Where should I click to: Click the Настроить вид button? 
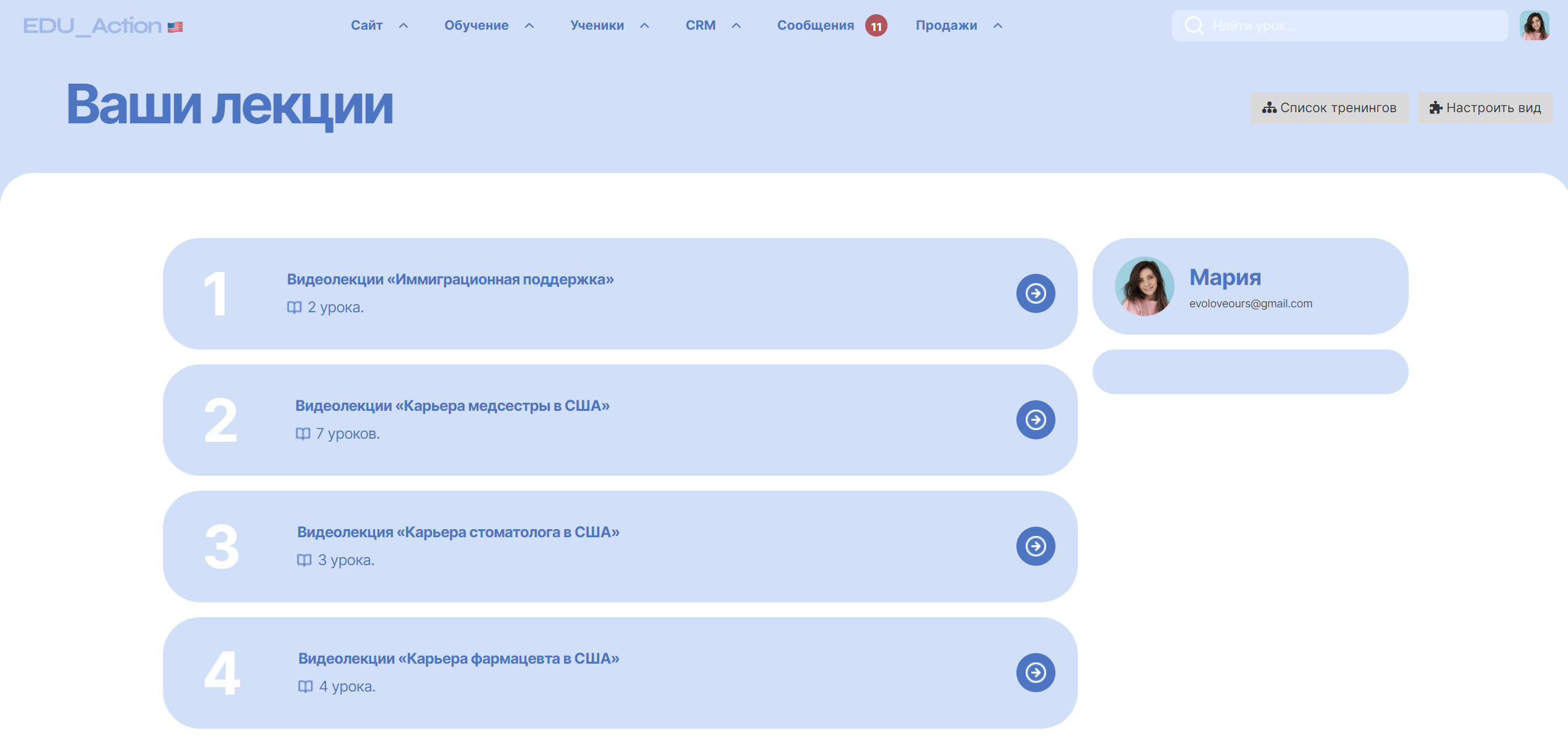(1485, 108)
